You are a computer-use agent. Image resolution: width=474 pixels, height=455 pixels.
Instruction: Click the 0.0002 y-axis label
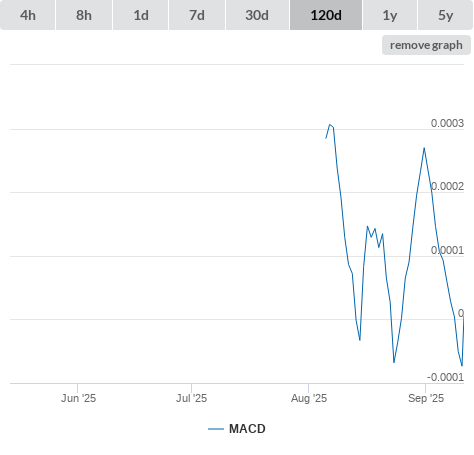[x=447, y=186]
